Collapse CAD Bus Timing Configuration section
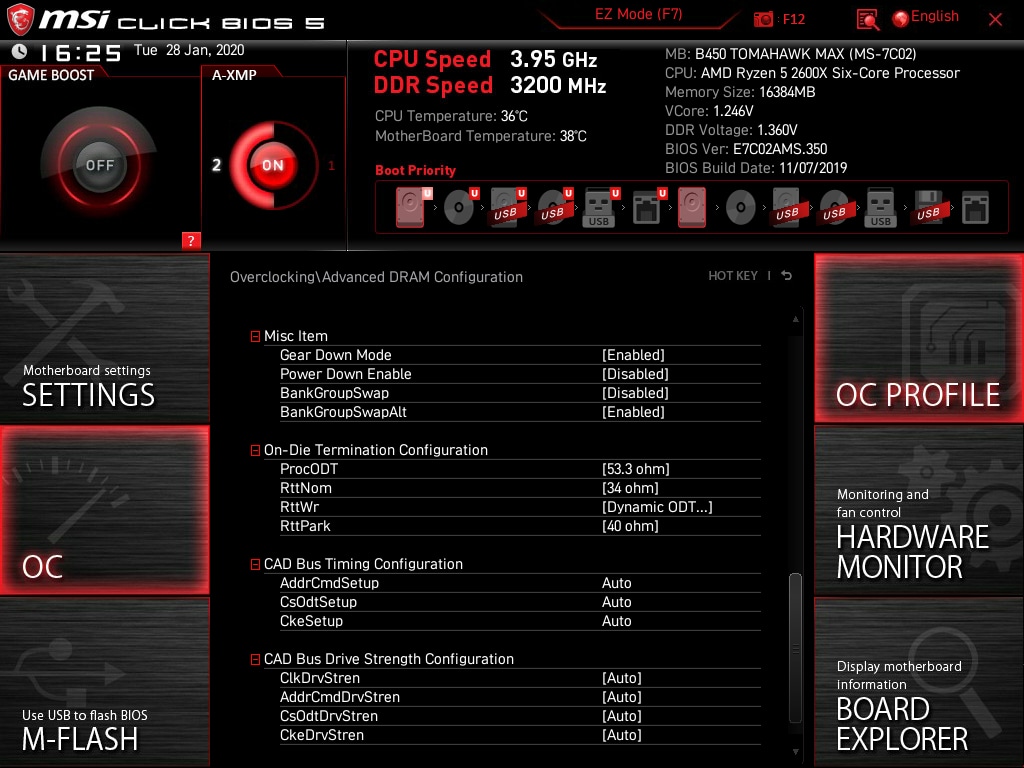This screenshot has height=768, width=1024. tap(255, 564)
